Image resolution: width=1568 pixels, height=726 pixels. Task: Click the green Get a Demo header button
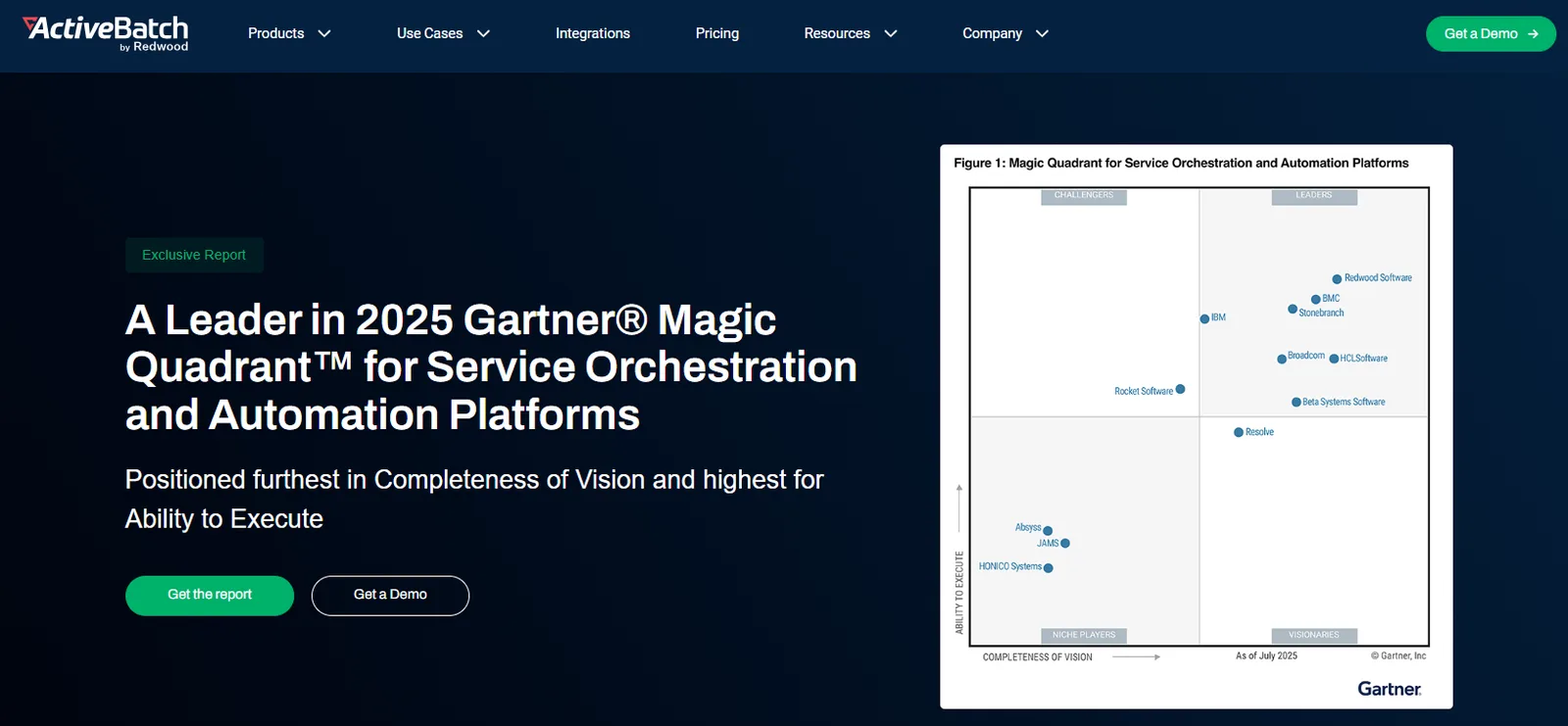pos(1491,33)
